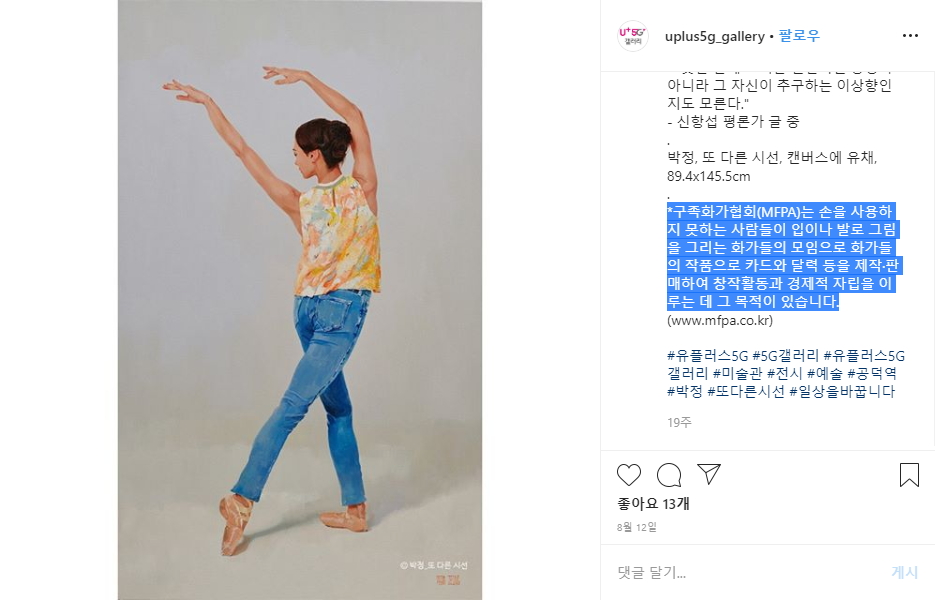Viewport: 935px width, 600px height.
Task: Click the dancer painting image
Action: click(300, 300)
